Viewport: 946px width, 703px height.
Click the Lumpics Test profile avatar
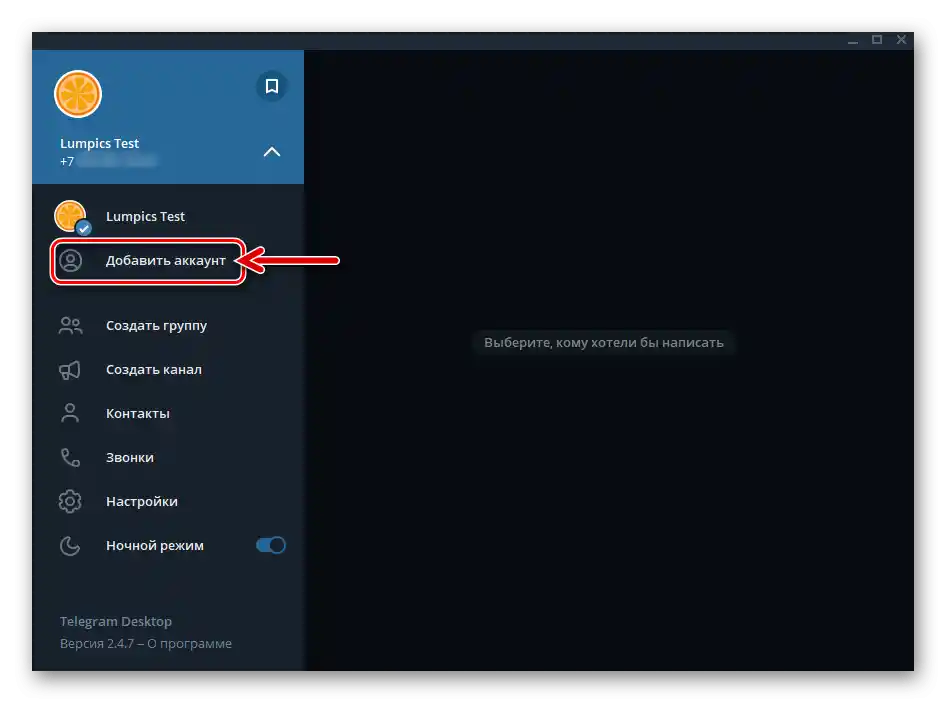77,93
